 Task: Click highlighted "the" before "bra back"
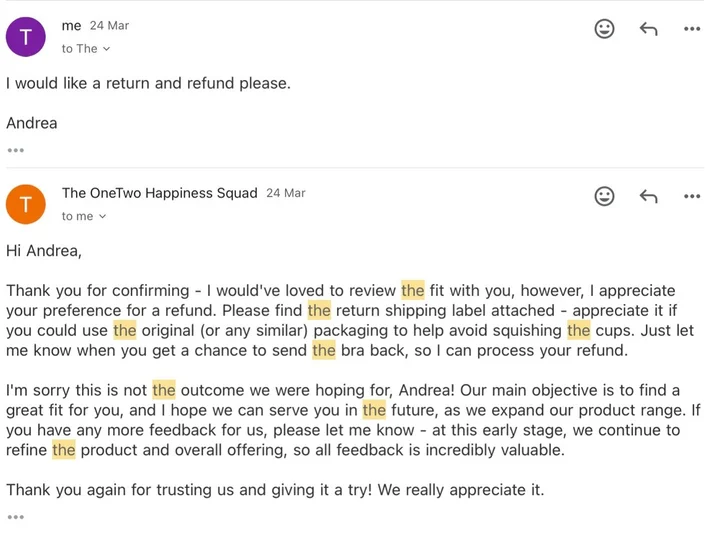[324, 350]
